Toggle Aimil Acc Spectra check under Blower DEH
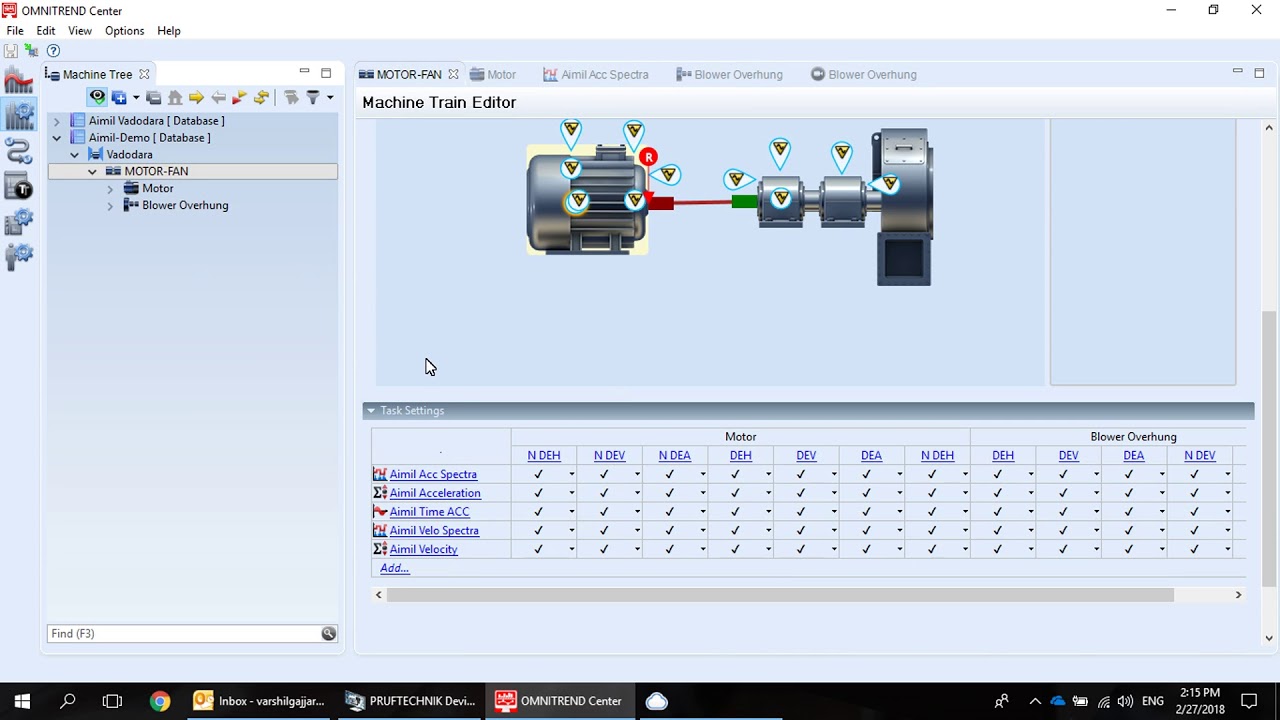 997,474
